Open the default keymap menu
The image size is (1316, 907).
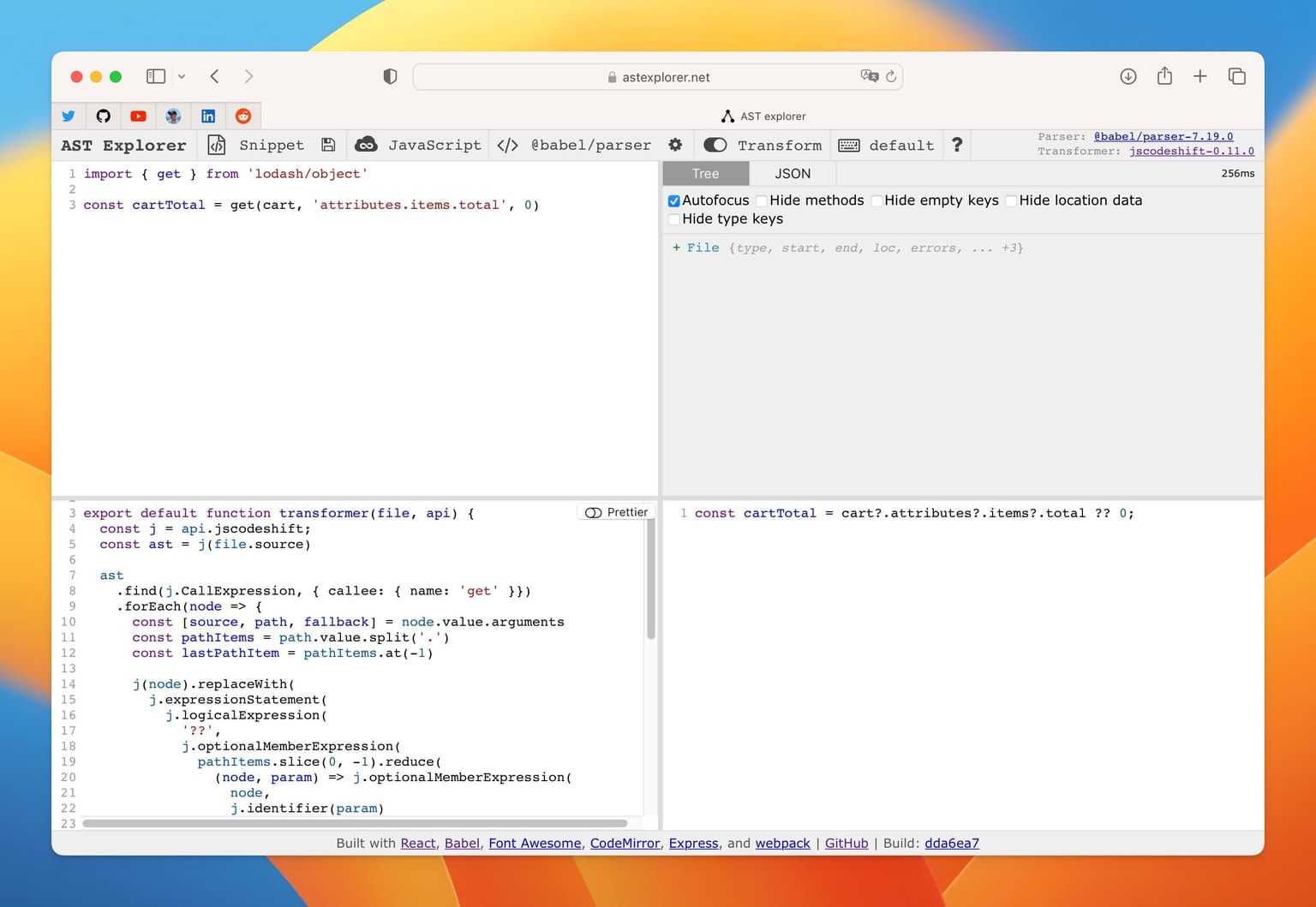(886, 146)
